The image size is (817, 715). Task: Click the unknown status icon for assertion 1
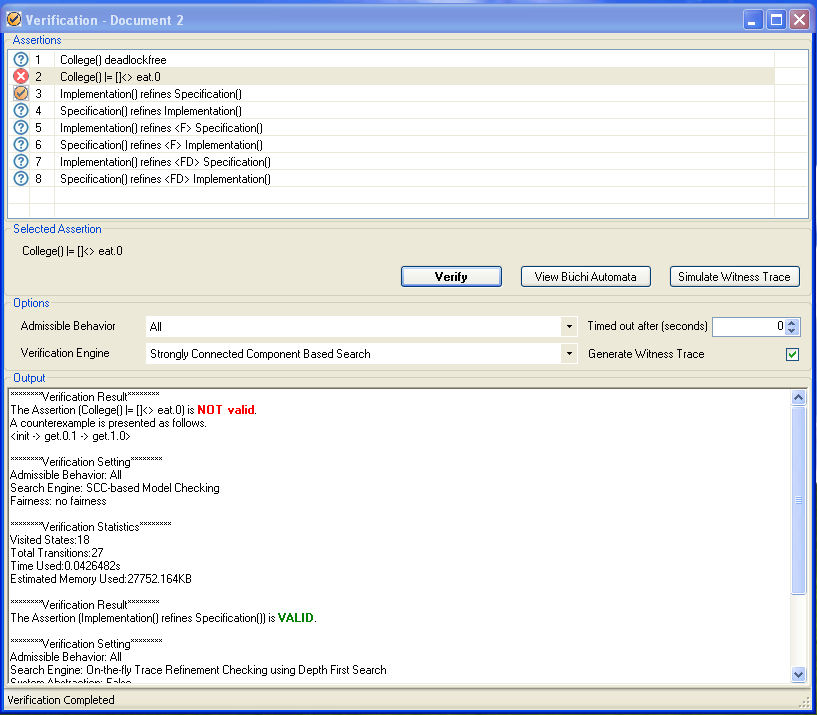pos(21,60)
